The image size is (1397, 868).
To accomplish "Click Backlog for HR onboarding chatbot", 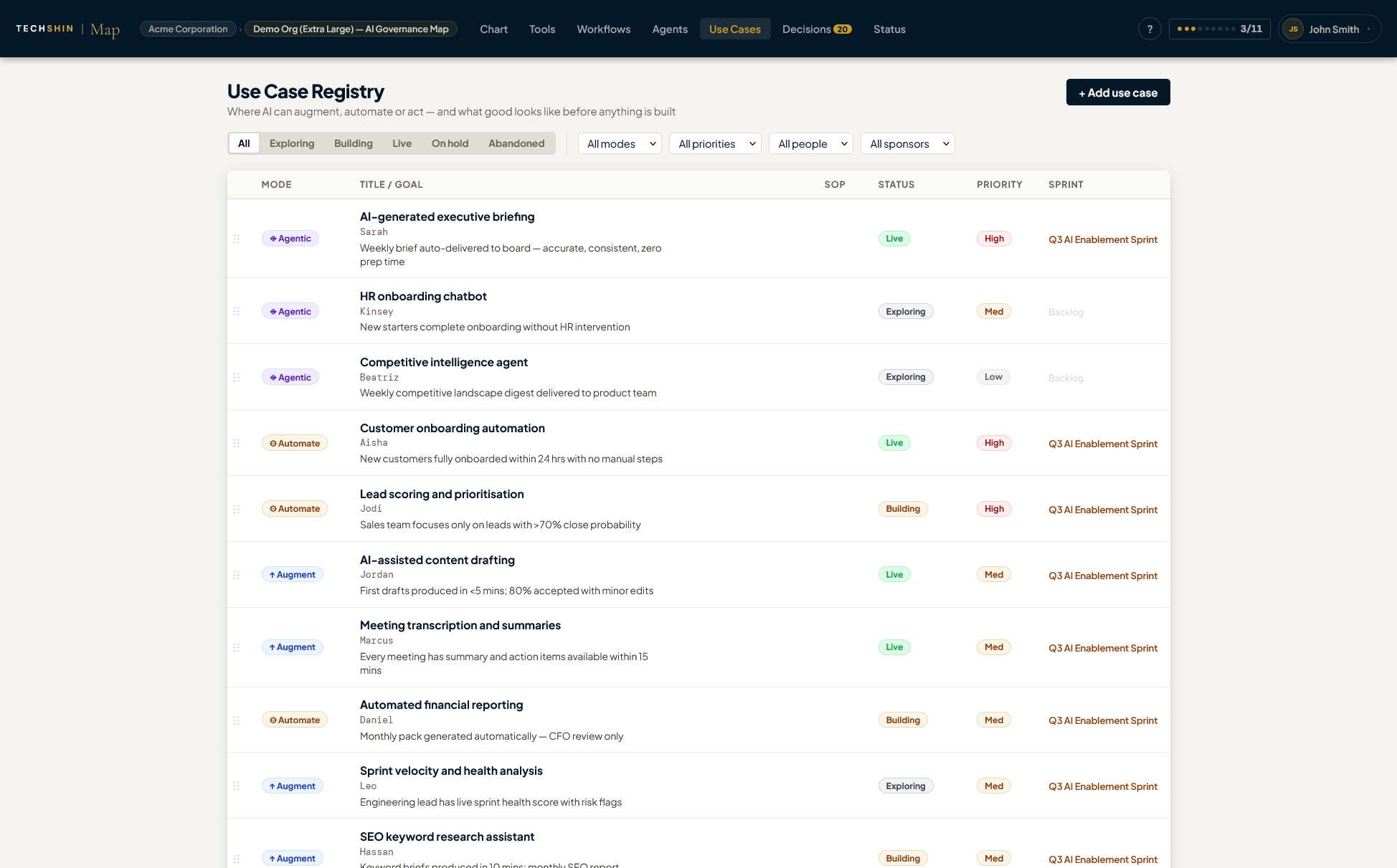I will (1066, 312).
